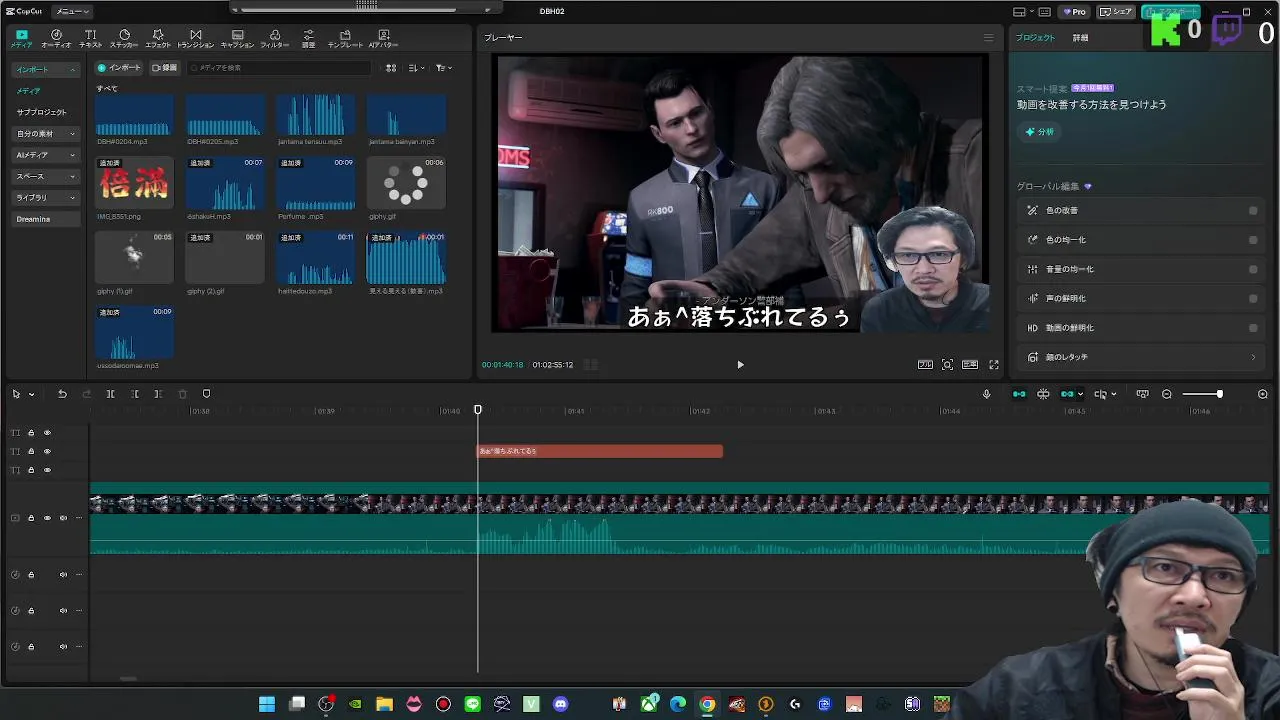Click the 分析 analyze button

(x=1039, y=132)
